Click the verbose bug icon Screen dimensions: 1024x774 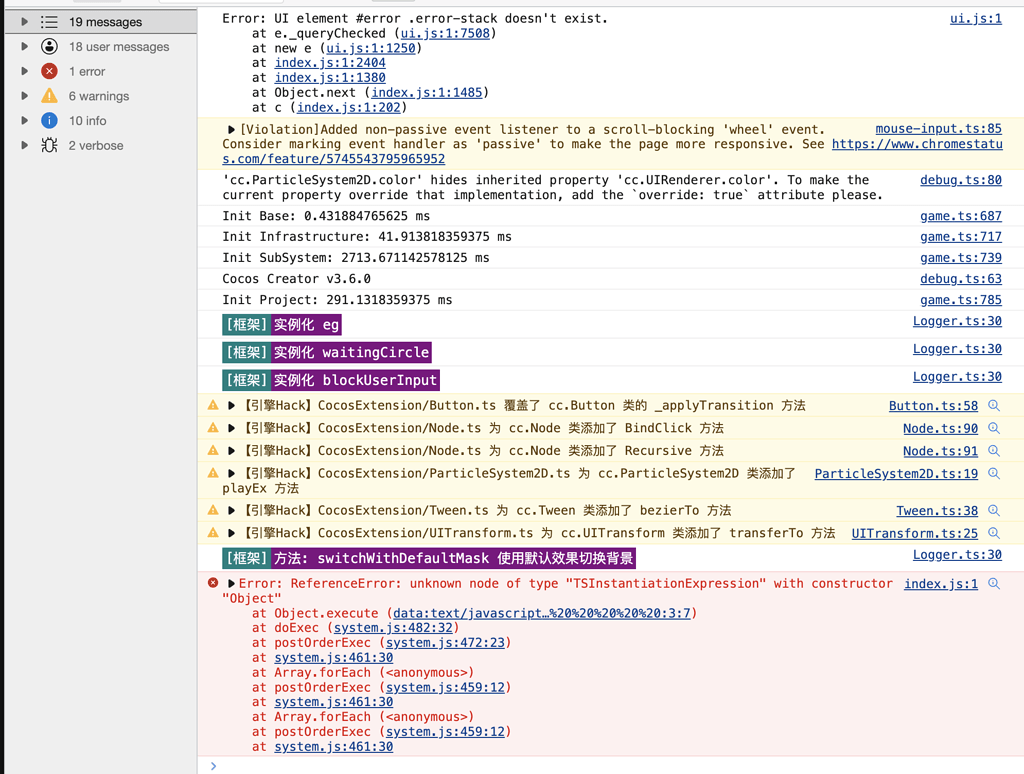click(49, 145)
